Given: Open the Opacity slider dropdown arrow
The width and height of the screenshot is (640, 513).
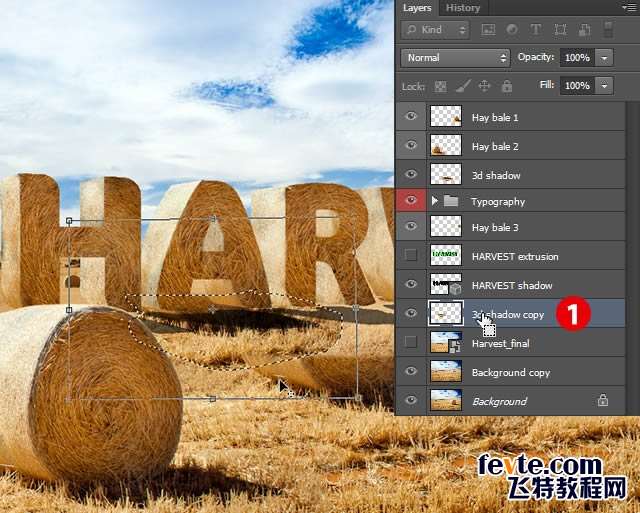Looking at the screenshot, I should [x=604, y=58].
